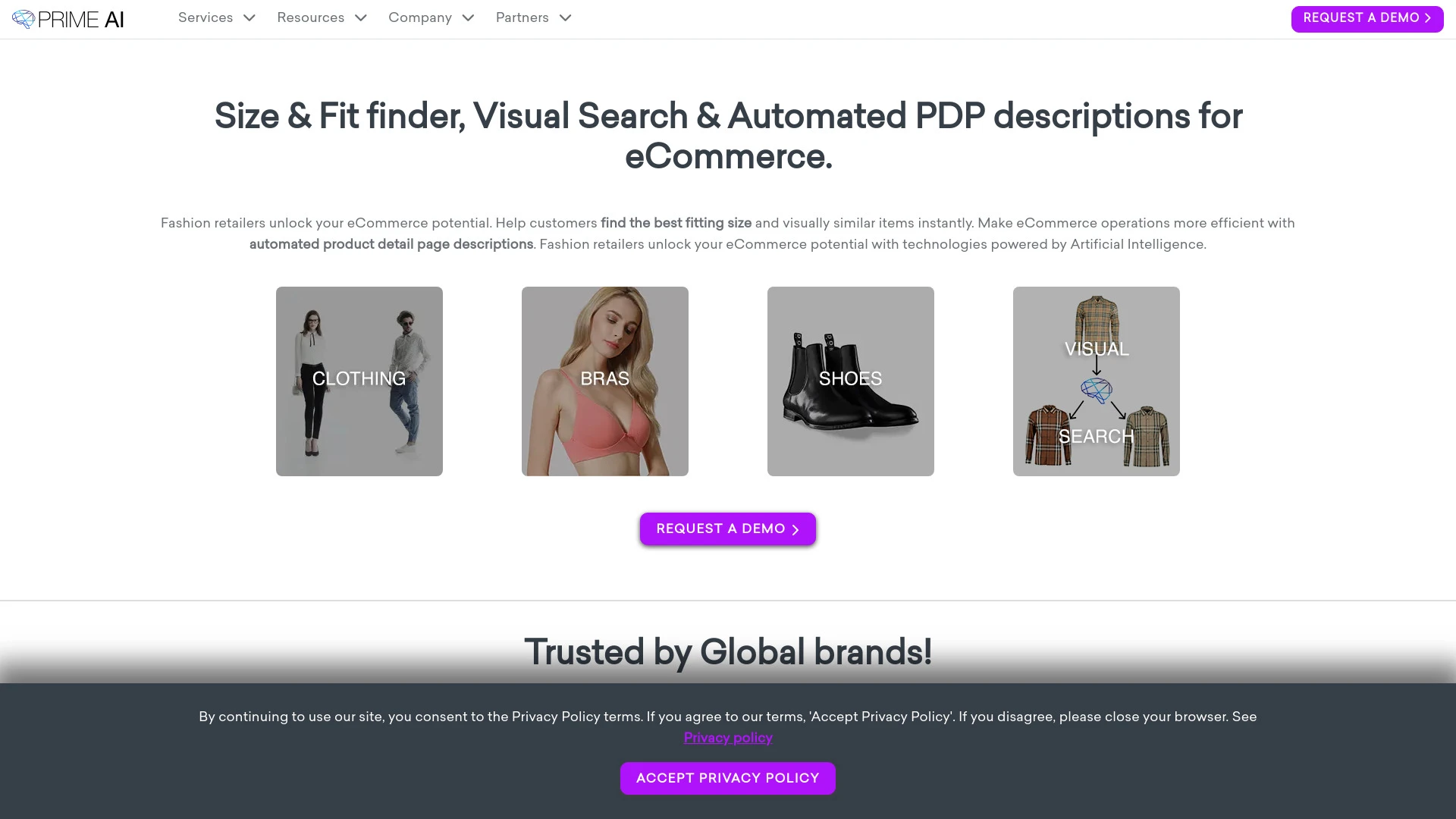Viewport: 1456px width, 819px height.
Task: Click the arrow icon inside Request Demo button
Action: coord(1429,18)
